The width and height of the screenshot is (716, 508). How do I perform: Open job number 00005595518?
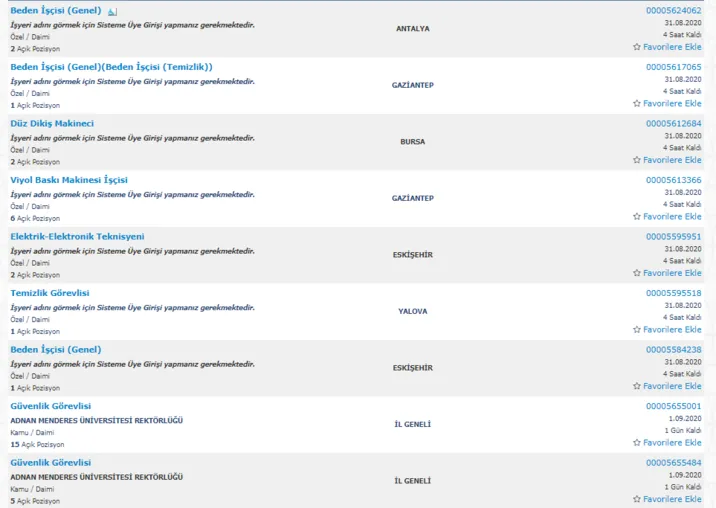point(673,293)
